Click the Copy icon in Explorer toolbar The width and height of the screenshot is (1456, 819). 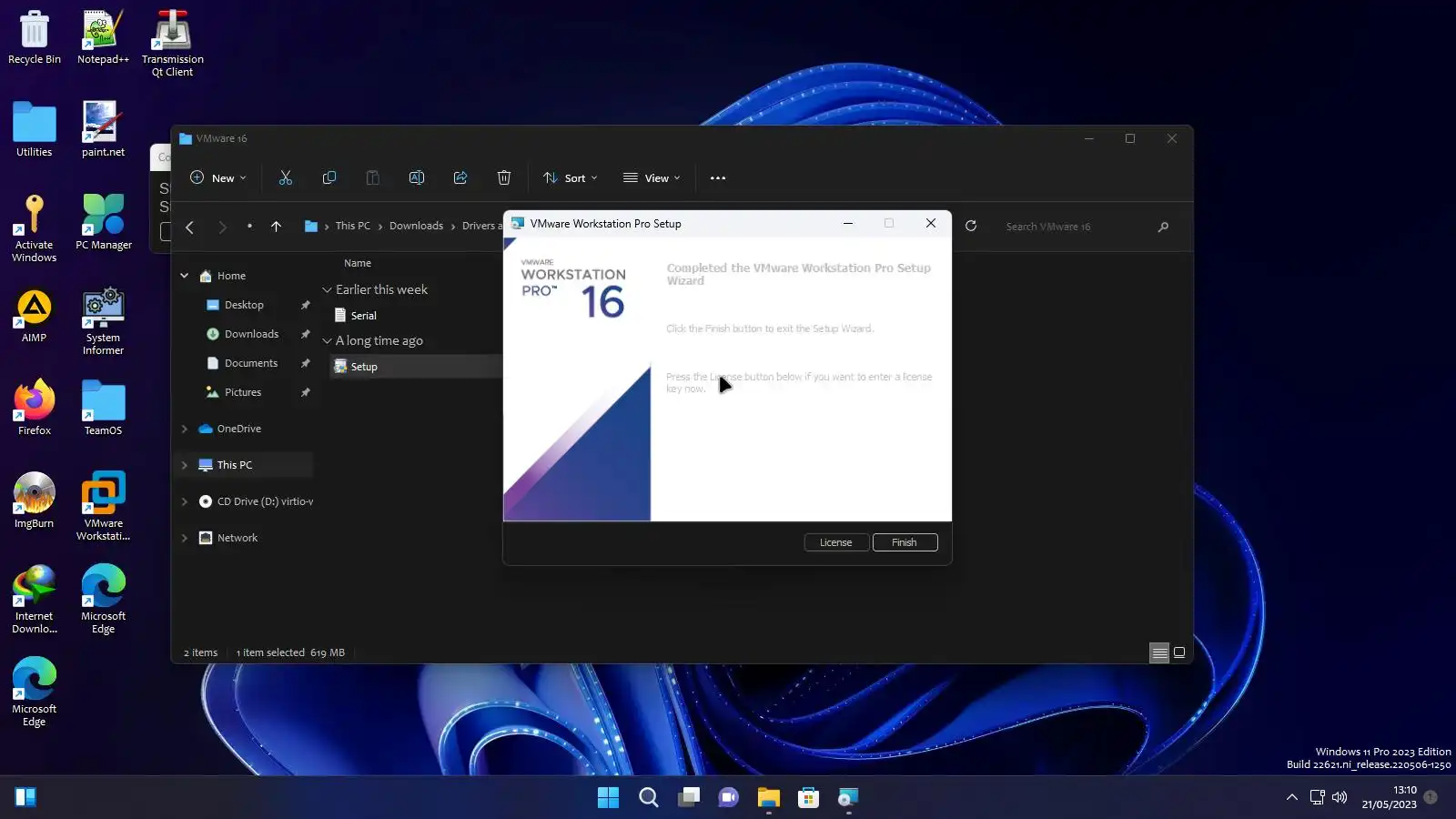click(x=329, y=178)
